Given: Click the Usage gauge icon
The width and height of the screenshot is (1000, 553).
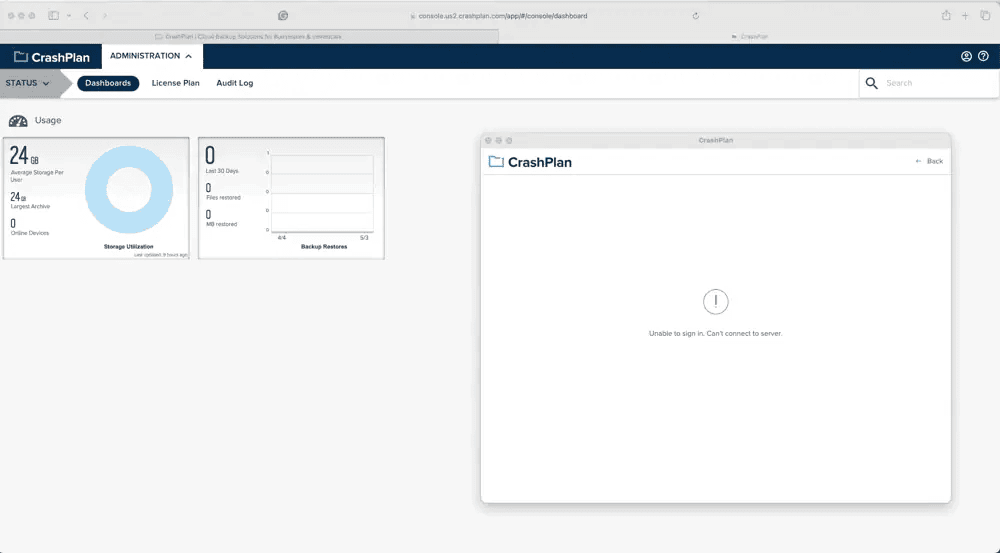Looking at the screenshot, I should (18, 121).
